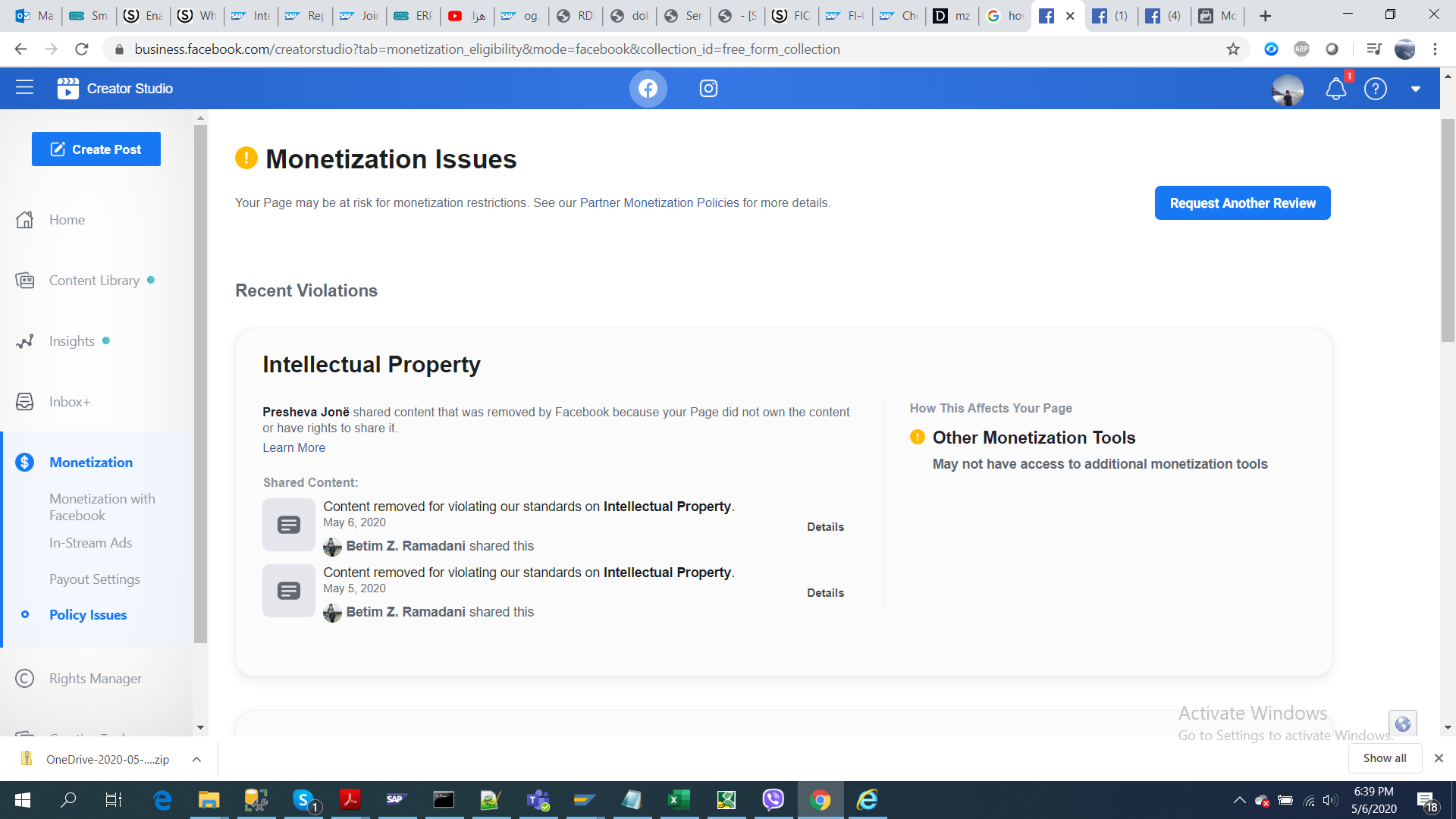Expand the account dropdown arrow in header
This screenshot has height=819, width=1456.
(x=1415, y=89)
